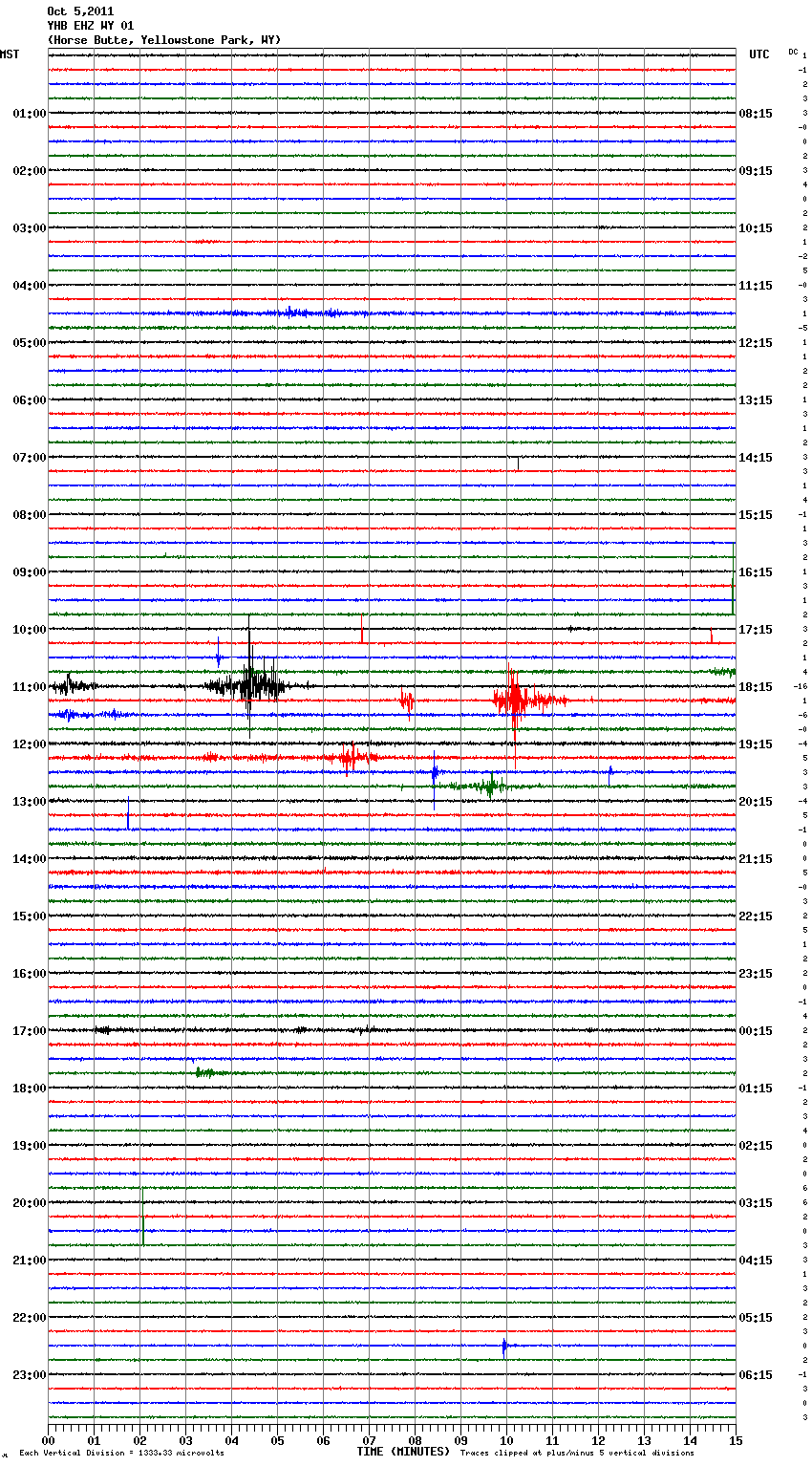Select the 05:00 MST time label
Screen dimensions: 812x1466
[x=30, y=343]
